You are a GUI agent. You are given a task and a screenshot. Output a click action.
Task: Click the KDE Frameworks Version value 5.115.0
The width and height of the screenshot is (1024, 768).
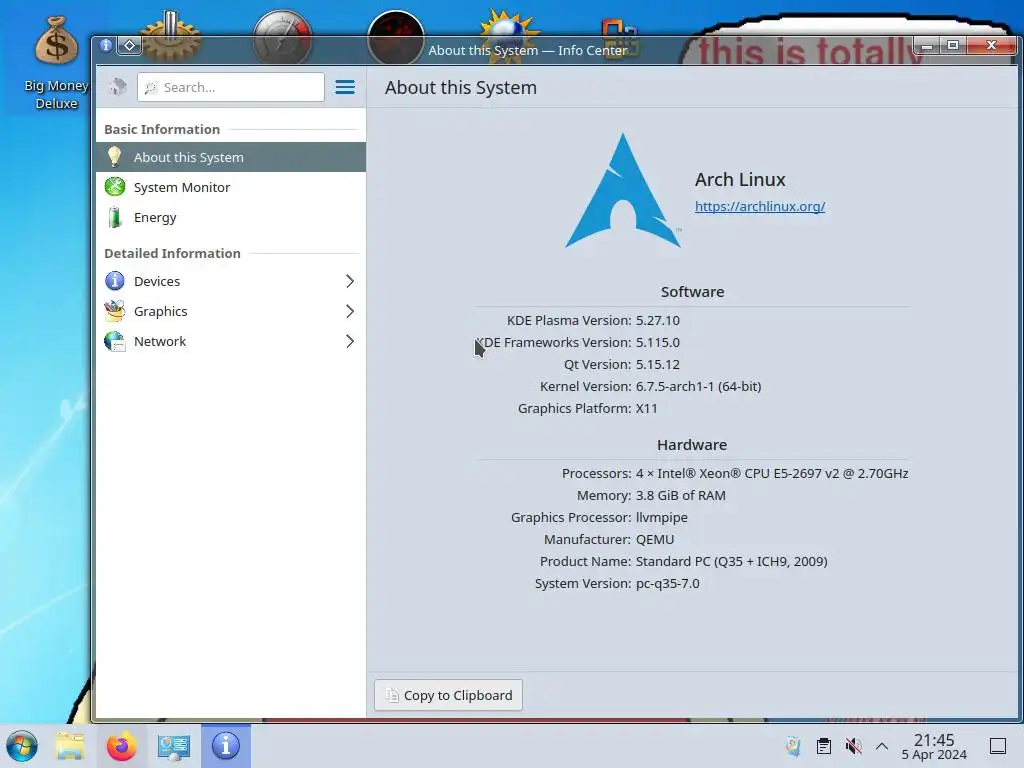pyautogui.click(x=658, y=342)
